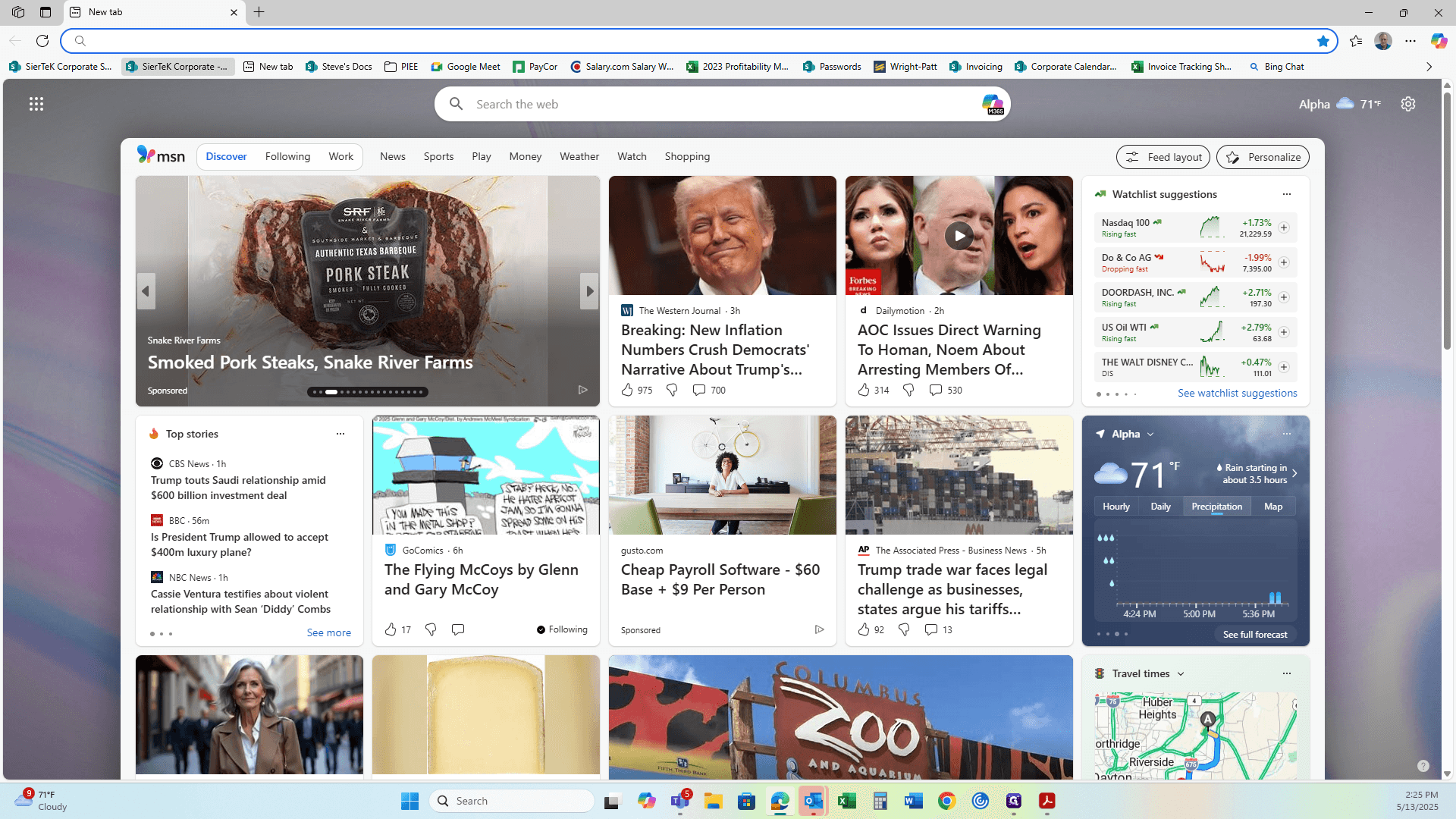The image size is (1456, 819).
Task: Open the browser Favorites list icon
Action: tap(1356, 41)
